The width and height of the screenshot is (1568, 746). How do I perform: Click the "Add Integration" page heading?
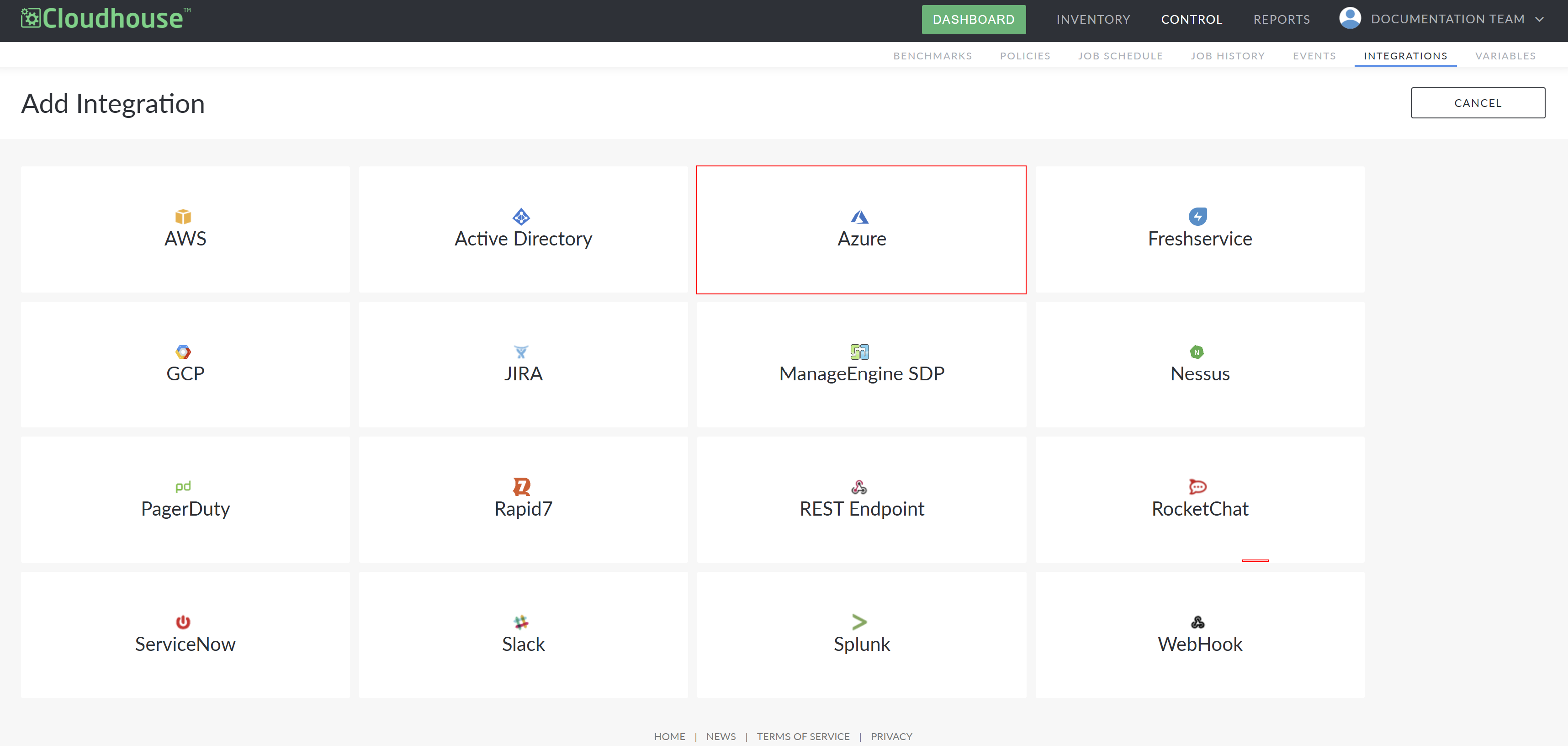point(113,103)
